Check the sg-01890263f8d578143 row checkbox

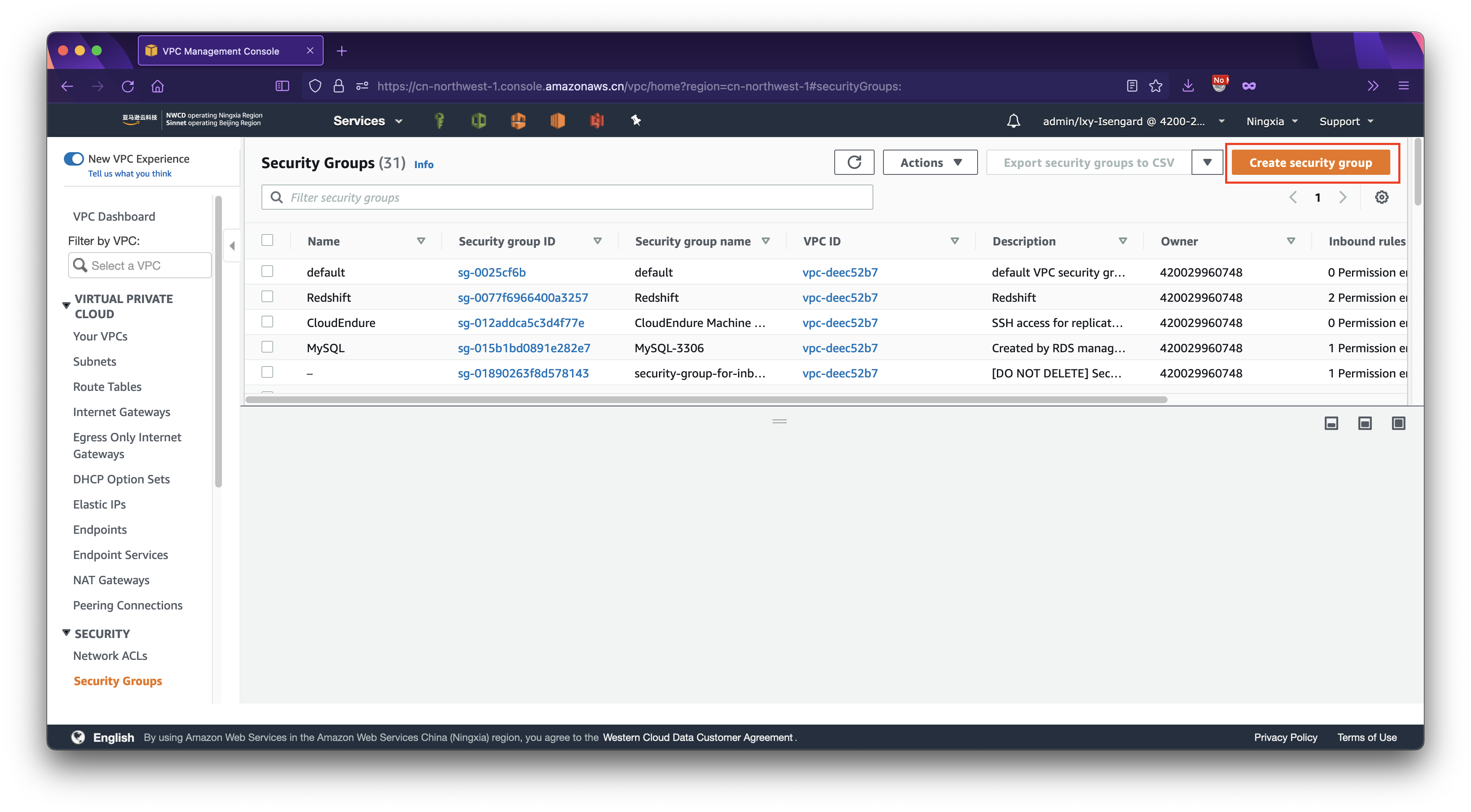[x=267, y=372]
